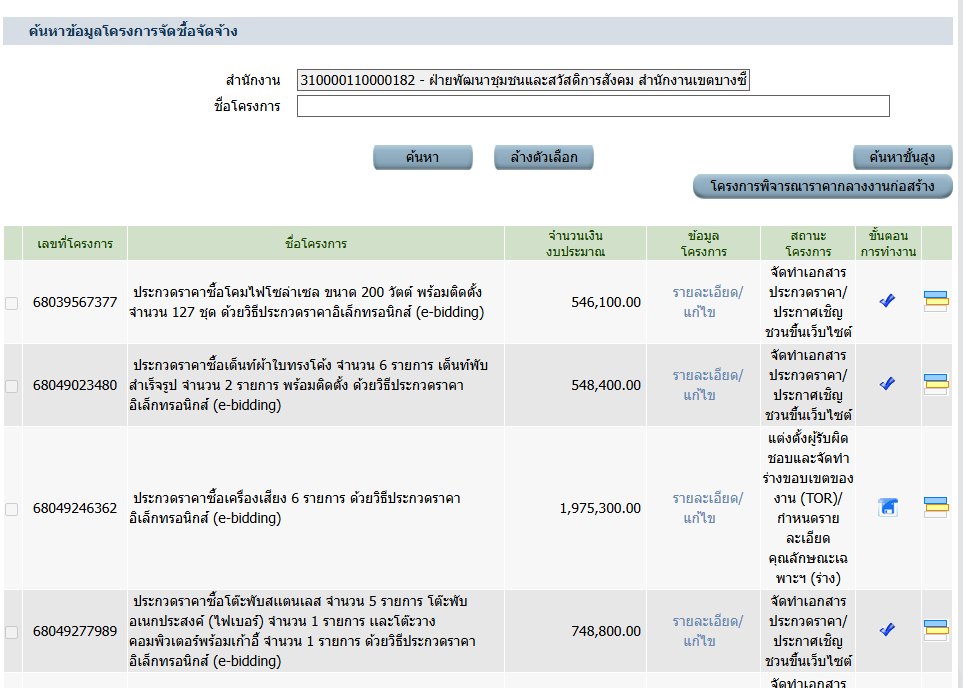Viewport: 963px width, 688px height.
Task: Open the yellow-blue list icon for project 68049277989
Action: click(x=936, y=630)
